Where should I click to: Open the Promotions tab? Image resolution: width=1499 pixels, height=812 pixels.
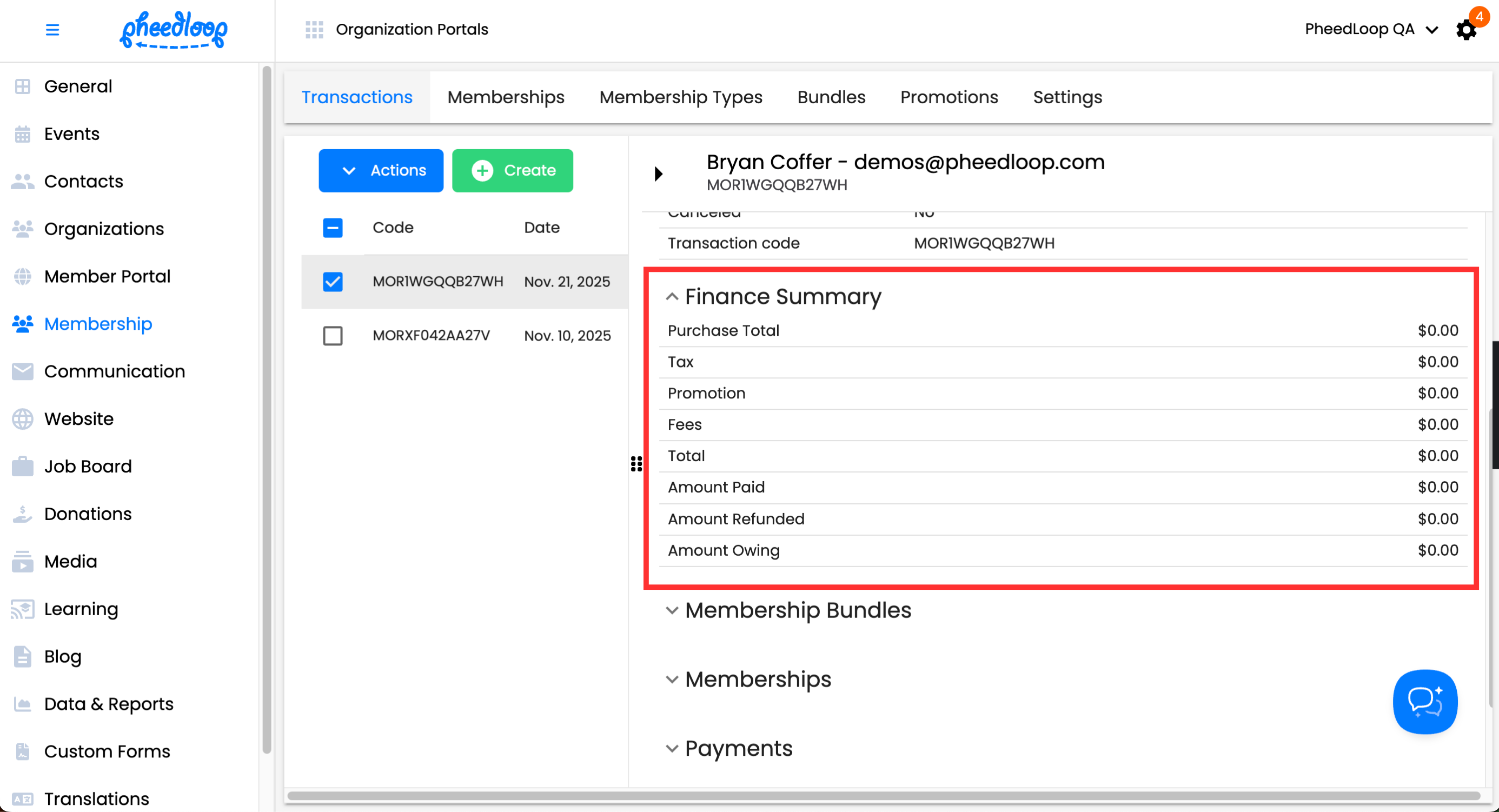coord(949,97)
